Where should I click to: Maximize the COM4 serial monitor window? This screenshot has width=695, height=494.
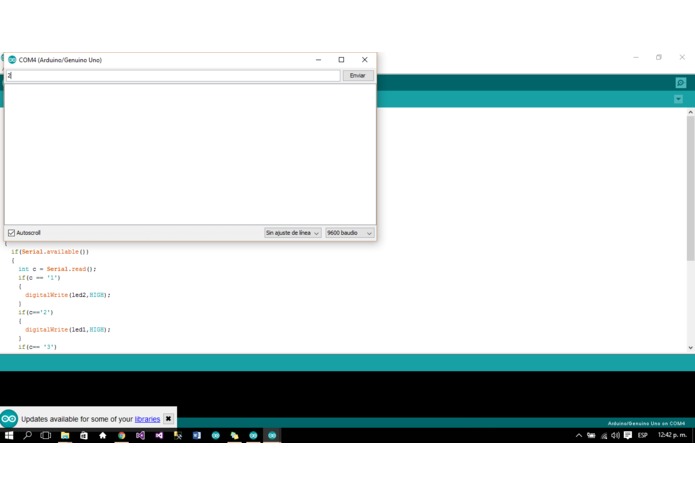341,60
